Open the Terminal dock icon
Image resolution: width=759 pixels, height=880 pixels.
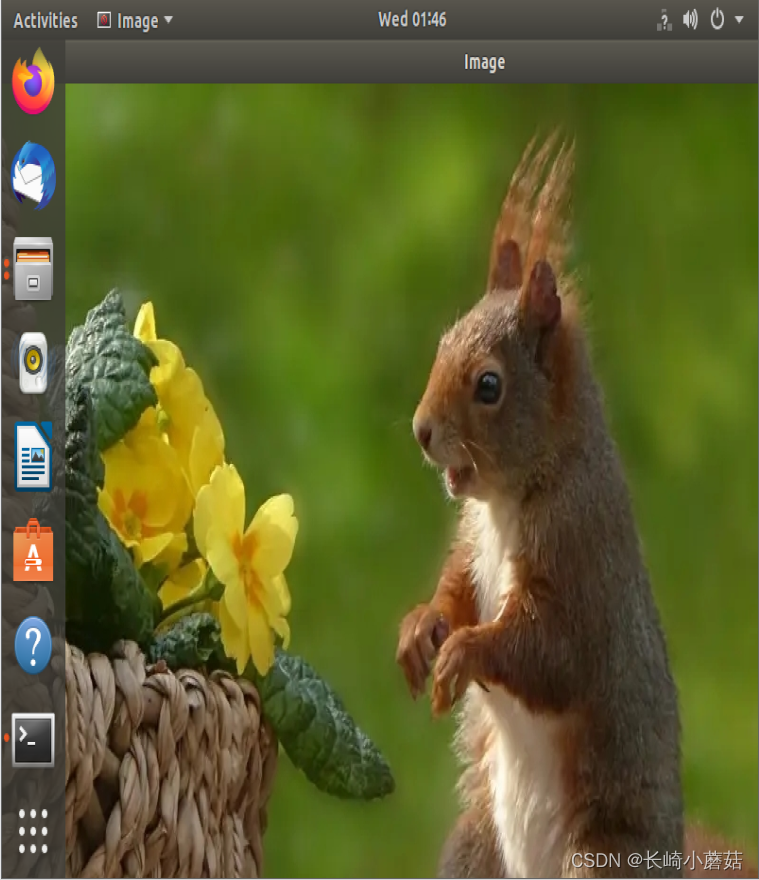pyautogui.click(x=33, y=740)
